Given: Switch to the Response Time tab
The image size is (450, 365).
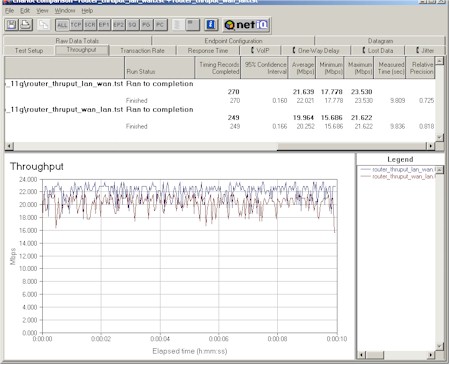Looking at the screenshot, I should [208, 51].
